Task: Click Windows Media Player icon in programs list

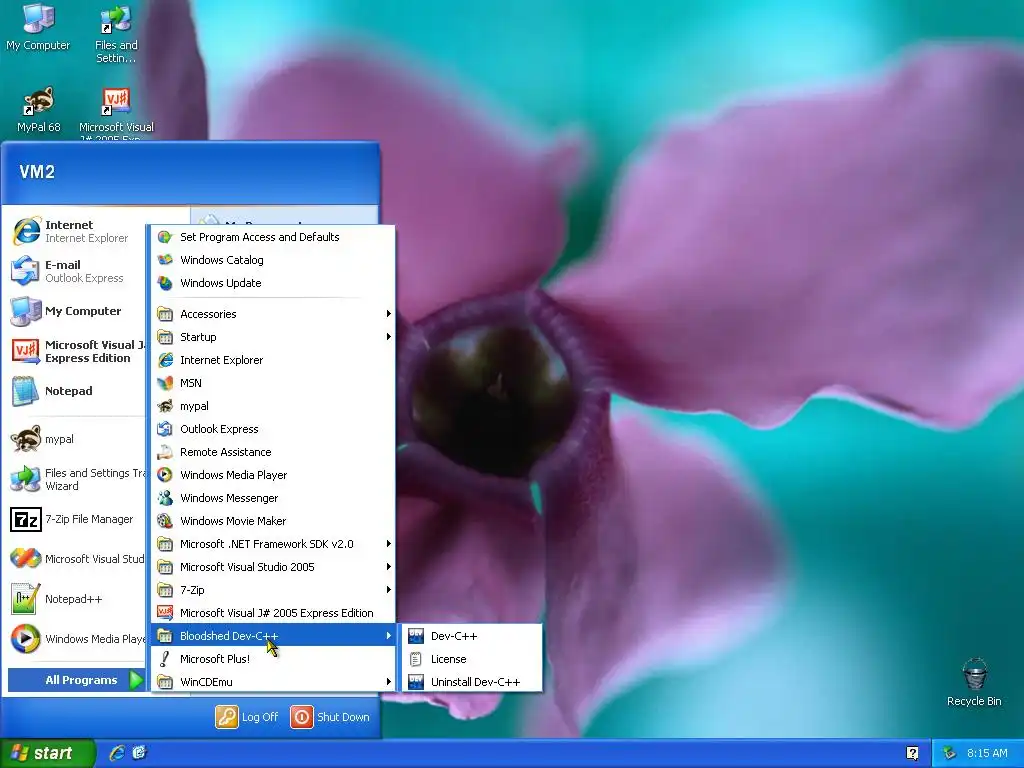Action: tap(165, 475)
